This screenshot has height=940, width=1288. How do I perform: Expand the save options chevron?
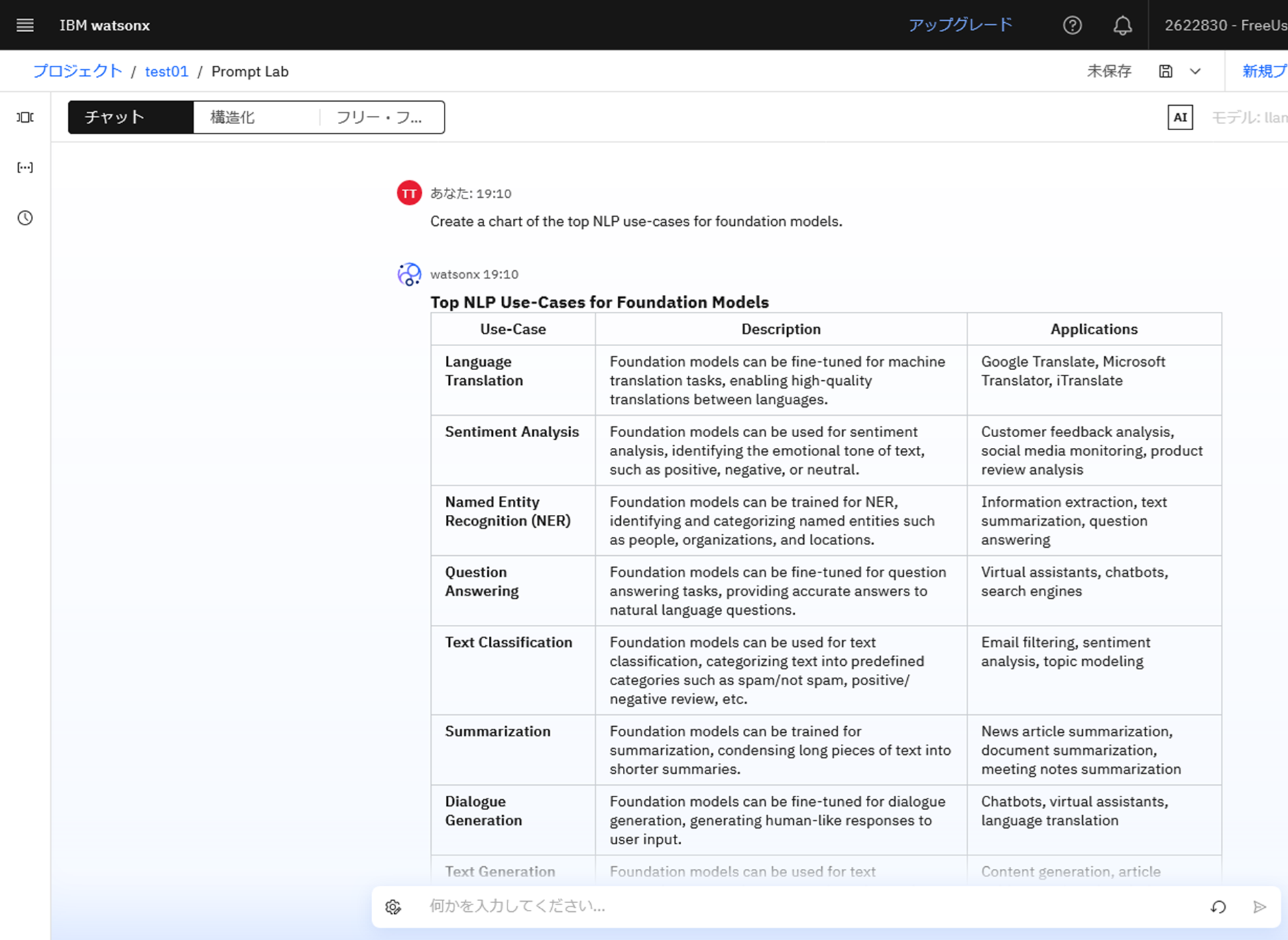coord(1195,71)
